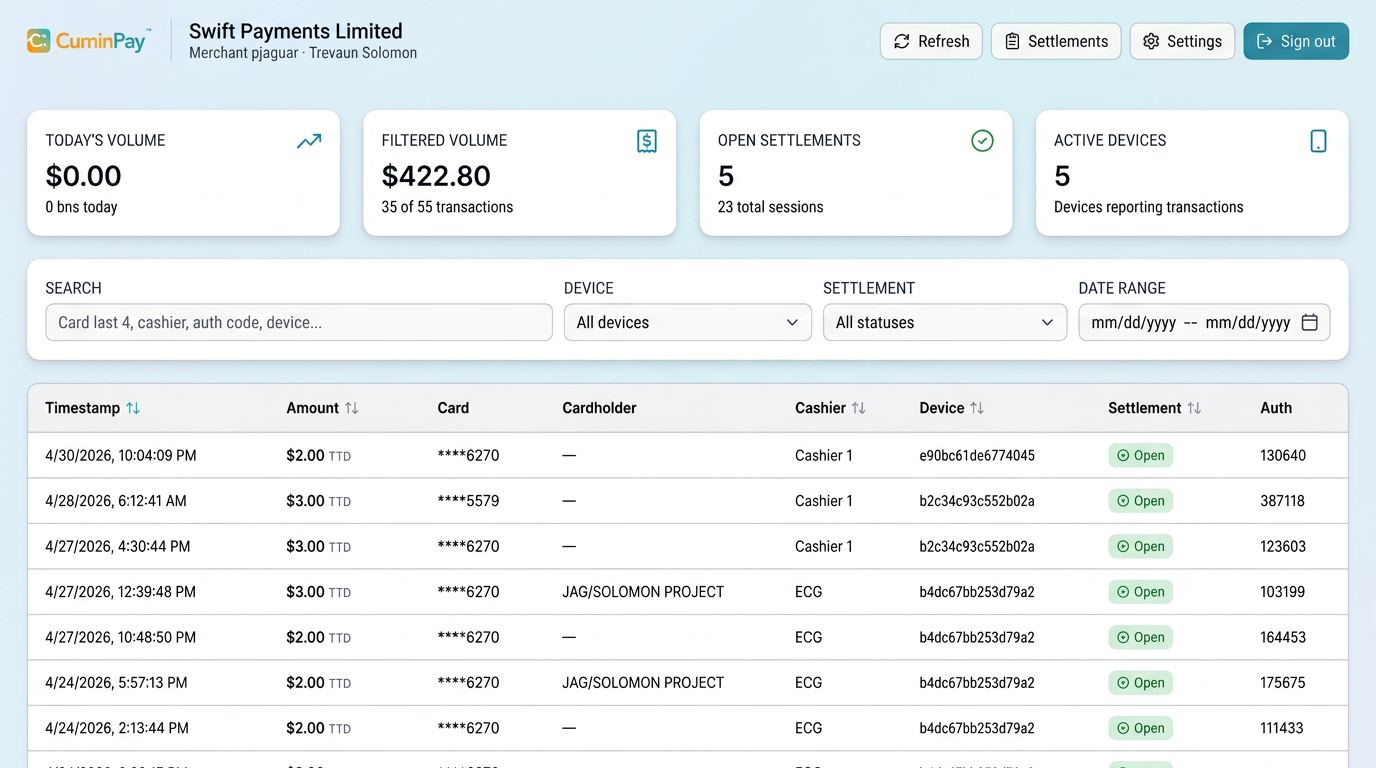Click the checkmark icon in Open Settlements card
Viewport: 1376px width, 768px height.
[983, 141]
